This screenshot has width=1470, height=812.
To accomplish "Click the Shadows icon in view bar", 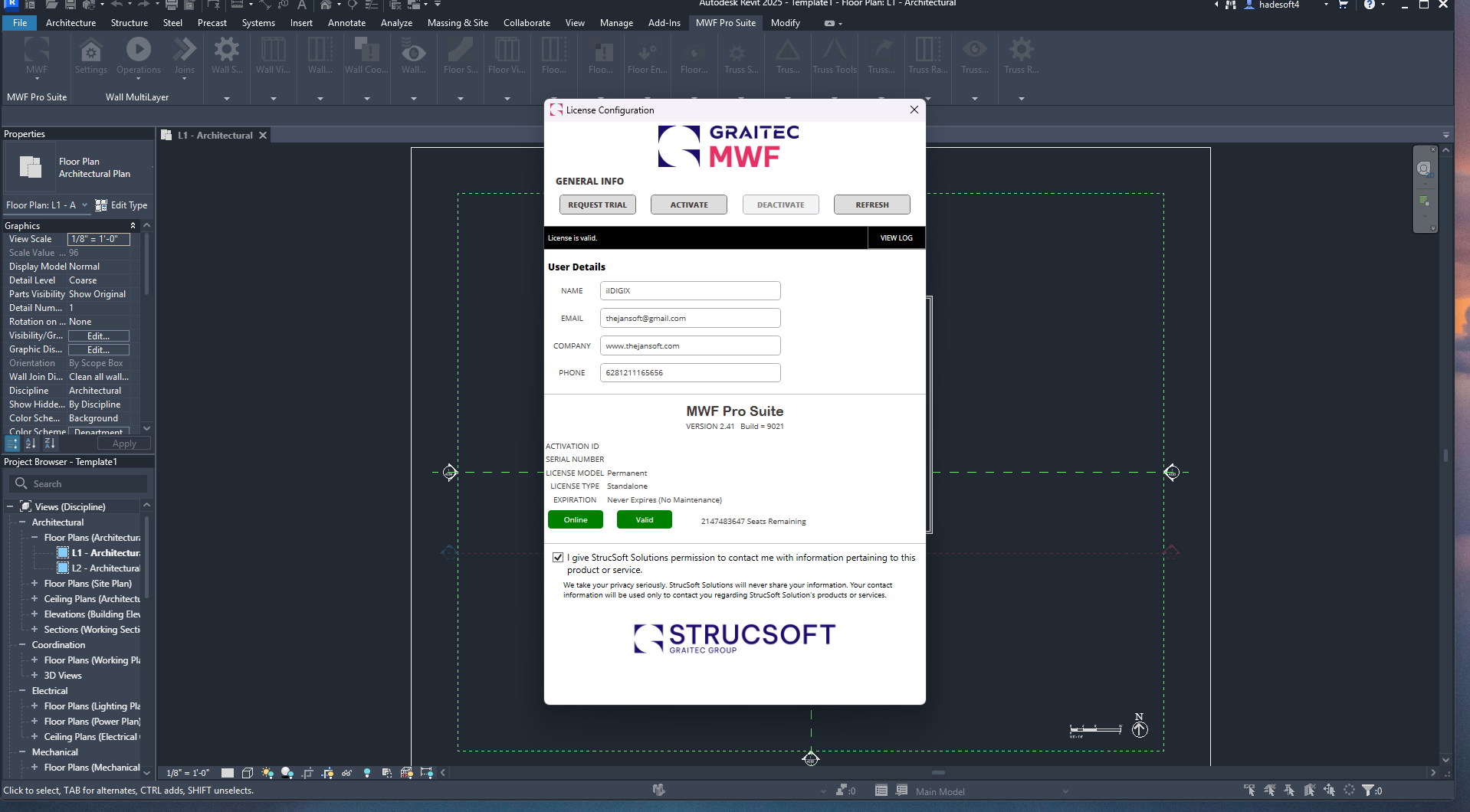I will [287, 773].
